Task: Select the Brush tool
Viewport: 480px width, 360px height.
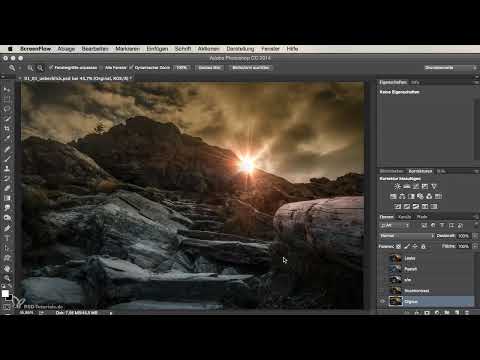Action: 7,159
